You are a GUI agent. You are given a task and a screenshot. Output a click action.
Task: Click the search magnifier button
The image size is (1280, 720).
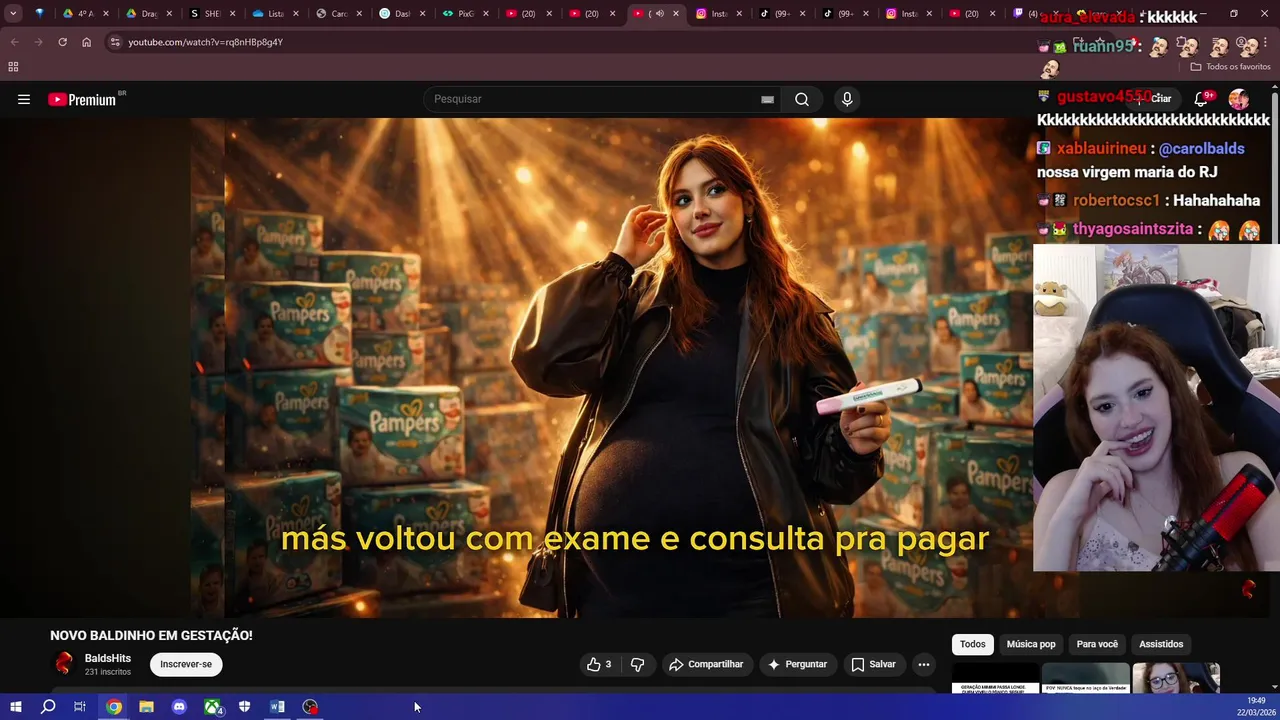802,99
